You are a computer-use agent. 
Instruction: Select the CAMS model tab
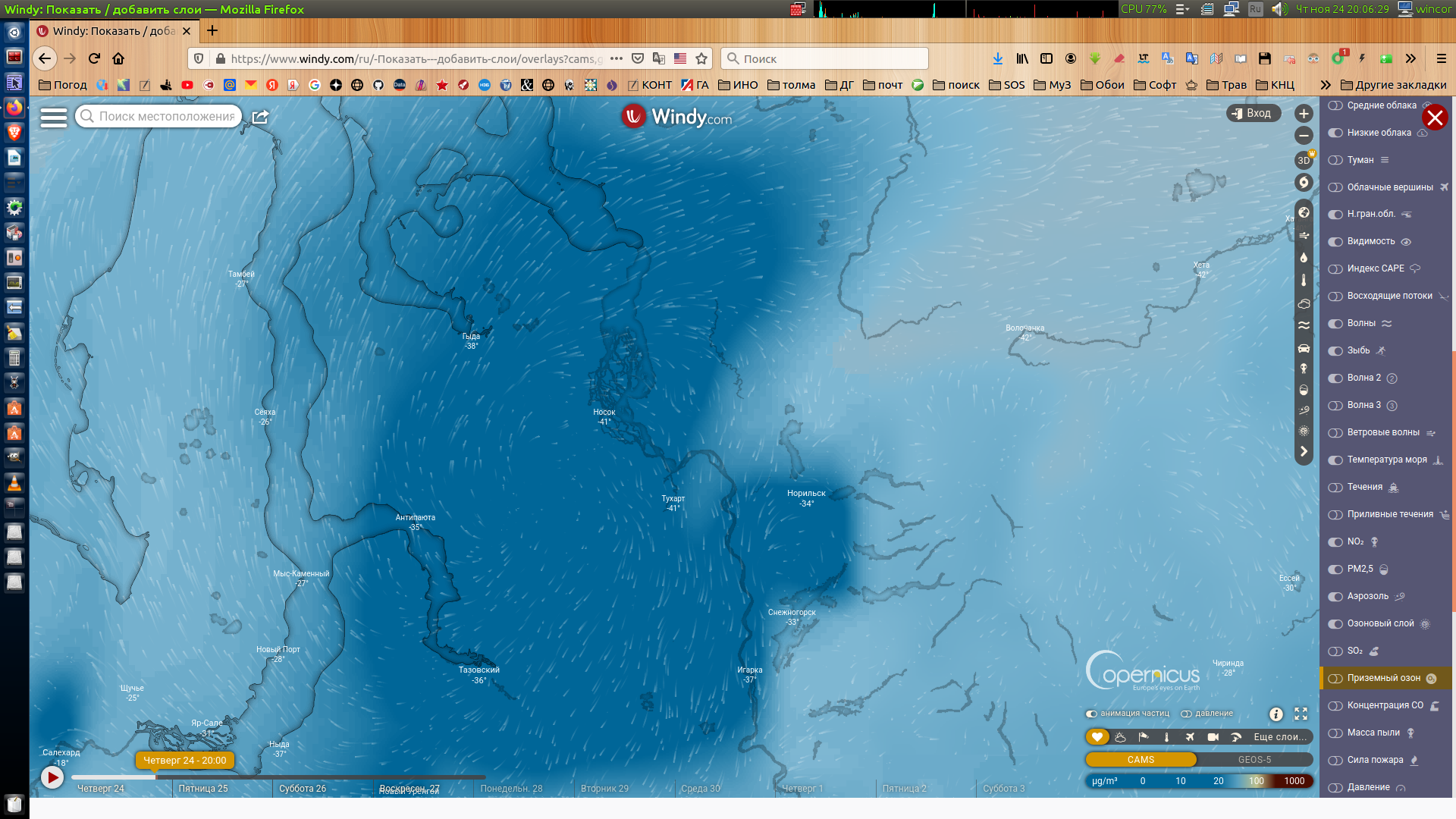1141,760
